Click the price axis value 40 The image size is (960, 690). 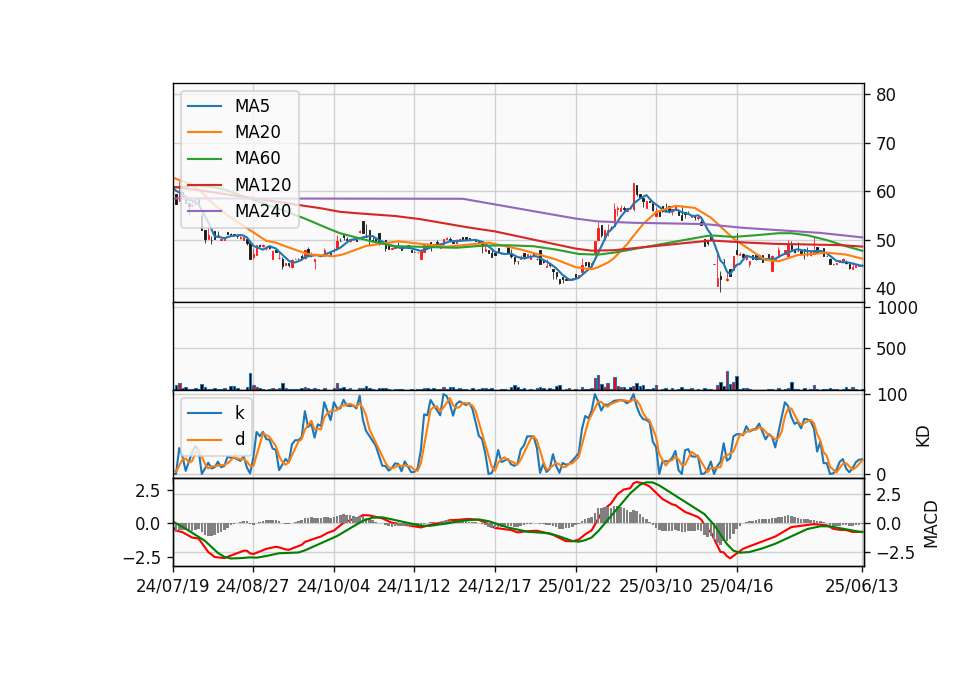pyautogui.click(x=886, y=288)
